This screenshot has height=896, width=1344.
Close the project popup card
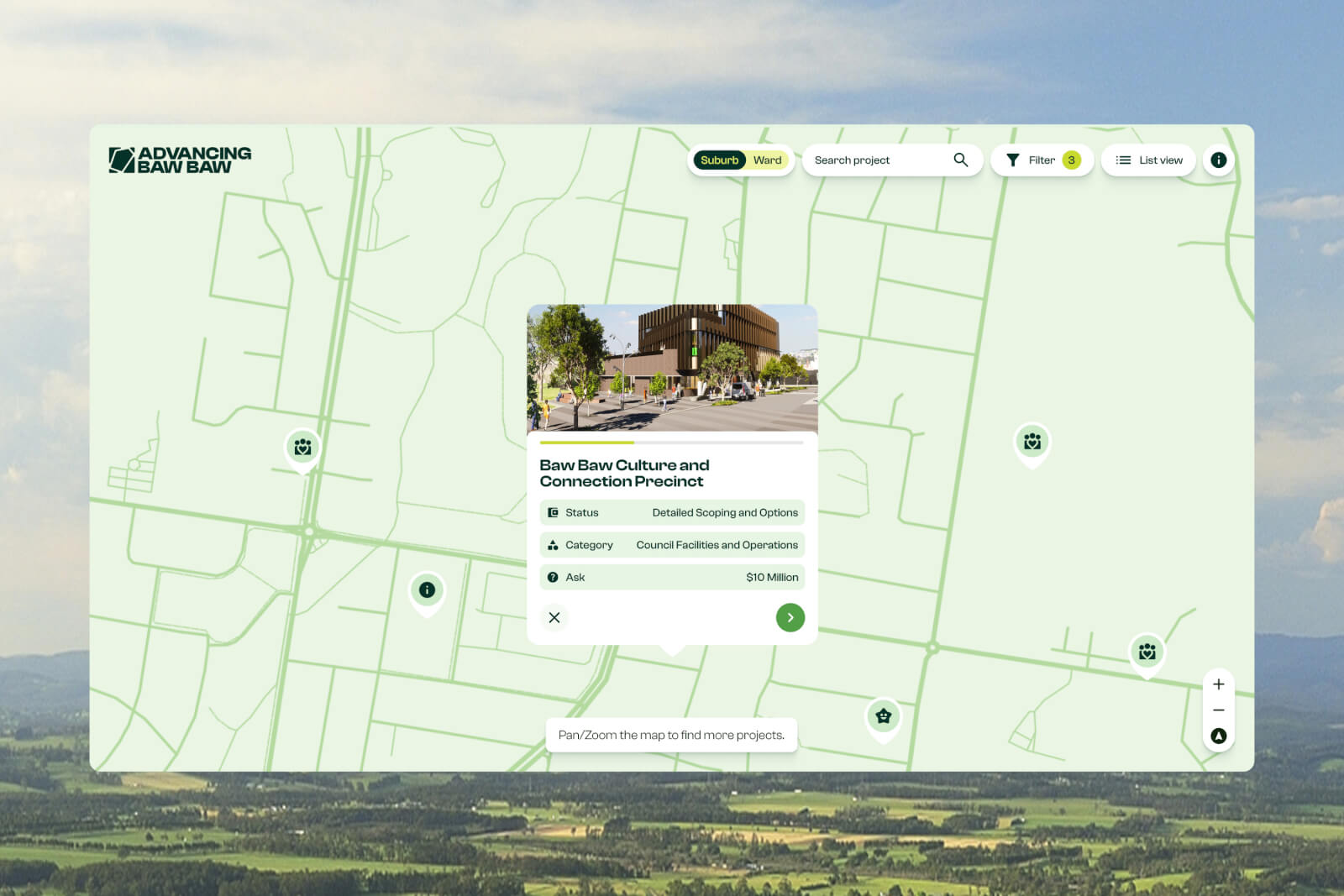(554, 617)
